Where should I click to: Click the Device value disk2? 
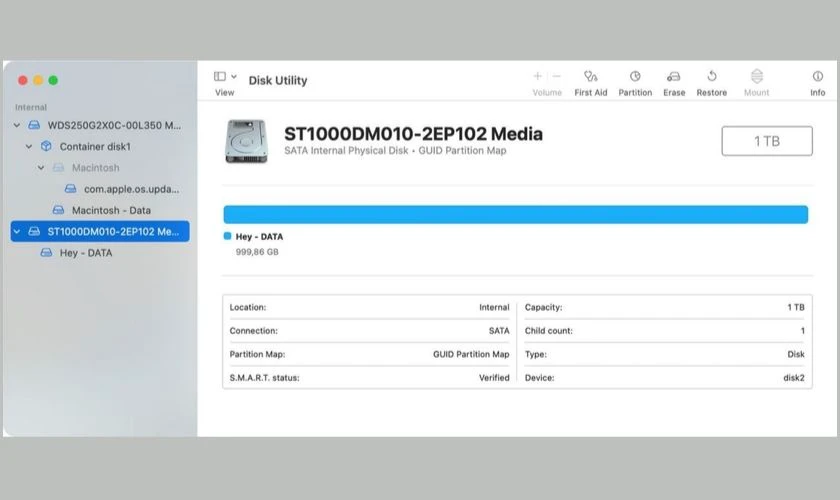click(x=793, y=378)
